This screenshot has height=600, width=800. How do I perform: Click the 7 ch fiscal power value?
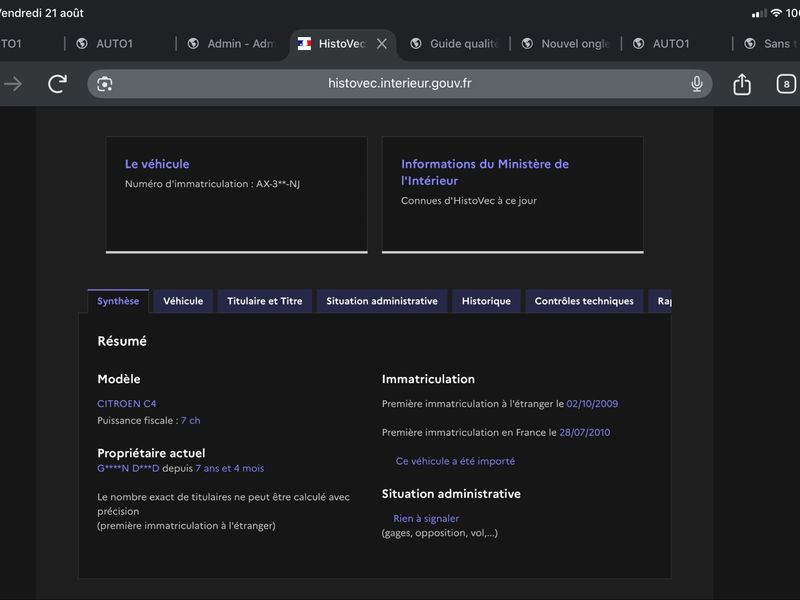[190, 420]
